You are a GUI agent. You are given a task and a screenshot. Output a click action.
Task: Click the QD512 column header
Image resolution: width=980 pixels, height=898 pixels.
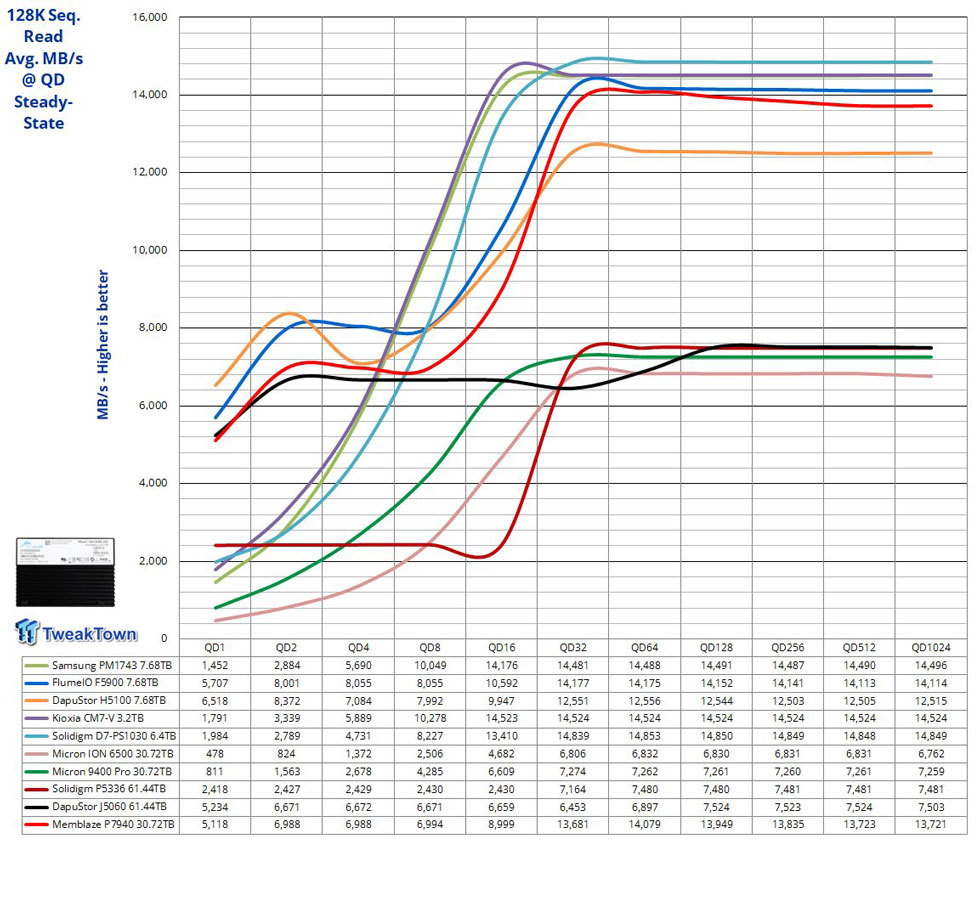coord(859,647)
